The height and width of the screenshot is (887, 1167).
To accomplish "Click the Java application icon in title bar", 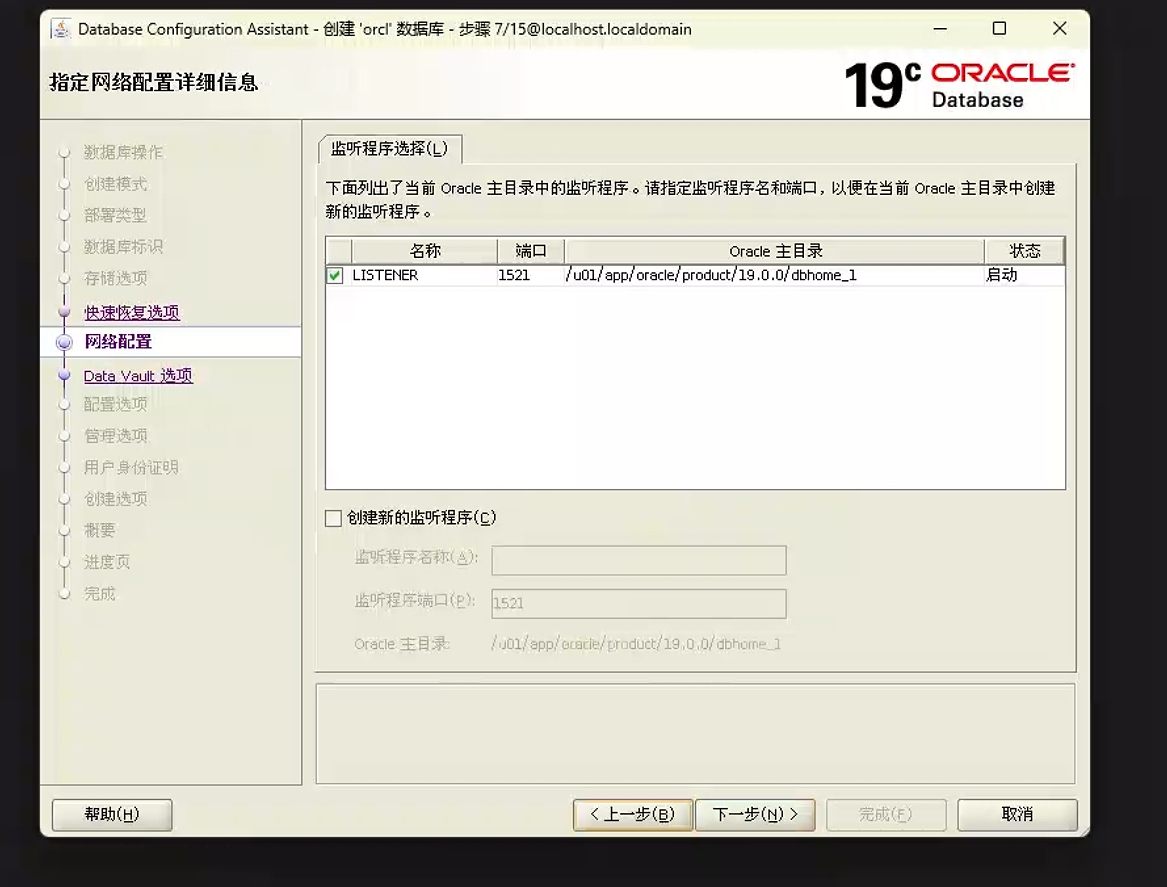I will coord(60,29).
